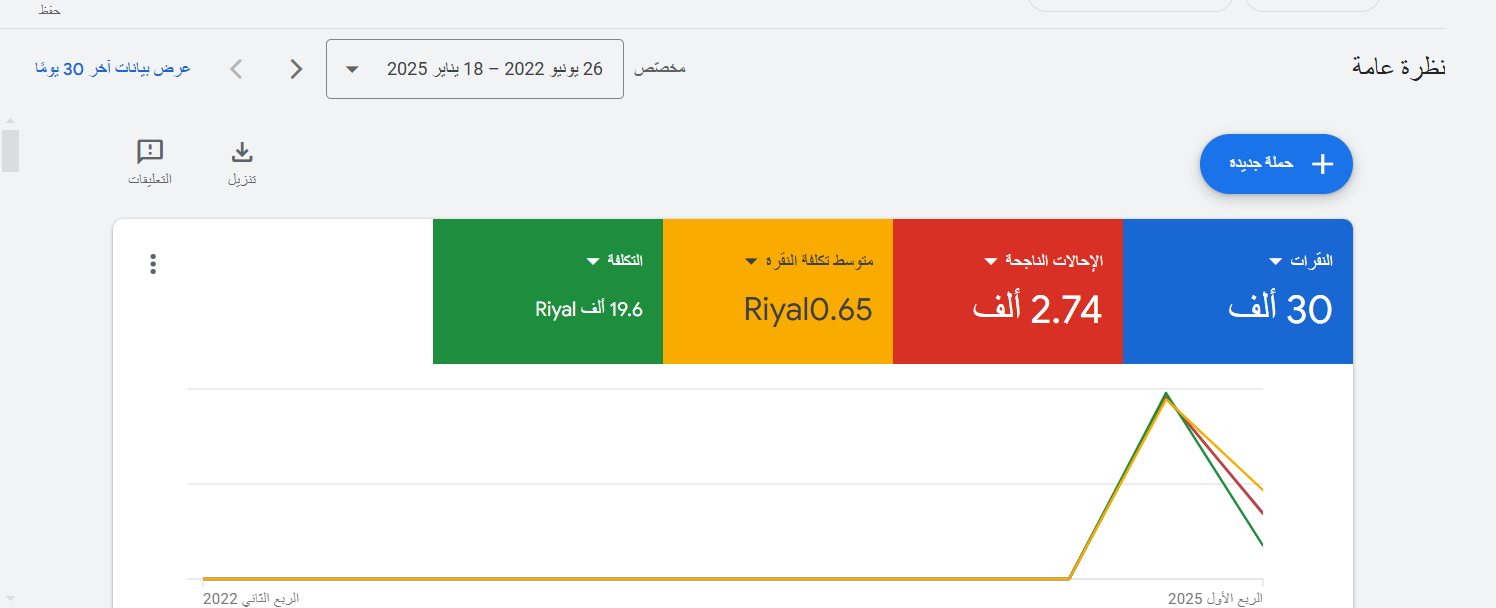Open the النقرات metric dropdown

pyautogui.click(x=1274, y=261)
